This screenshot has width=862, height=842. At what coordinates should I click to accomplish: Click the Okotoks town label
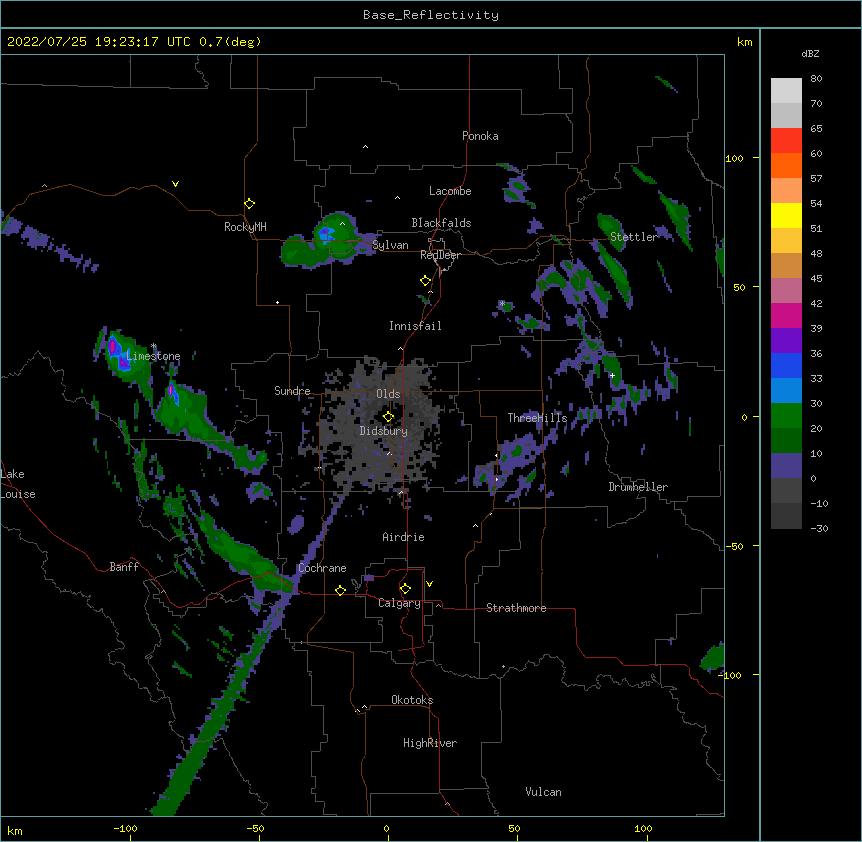click(x=412, y=700)
